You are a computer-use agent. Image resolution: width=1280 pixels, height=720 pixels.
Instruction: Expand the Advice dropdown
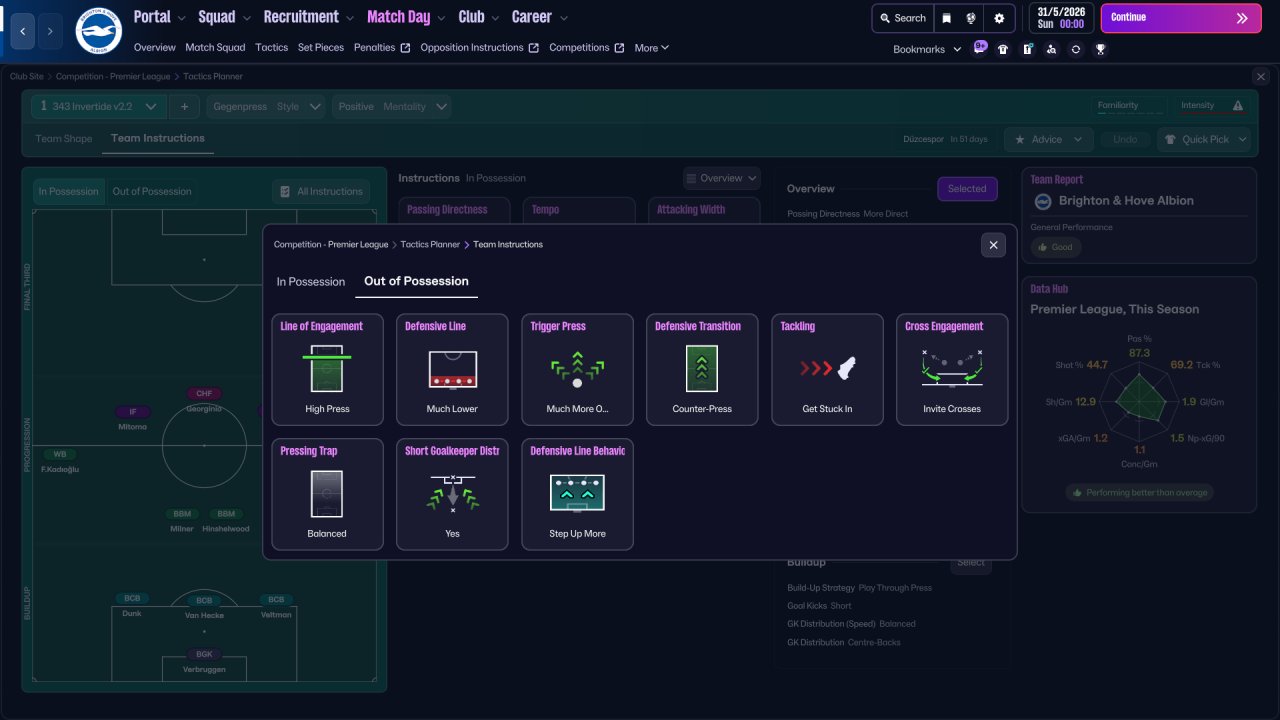[1048, 139]
